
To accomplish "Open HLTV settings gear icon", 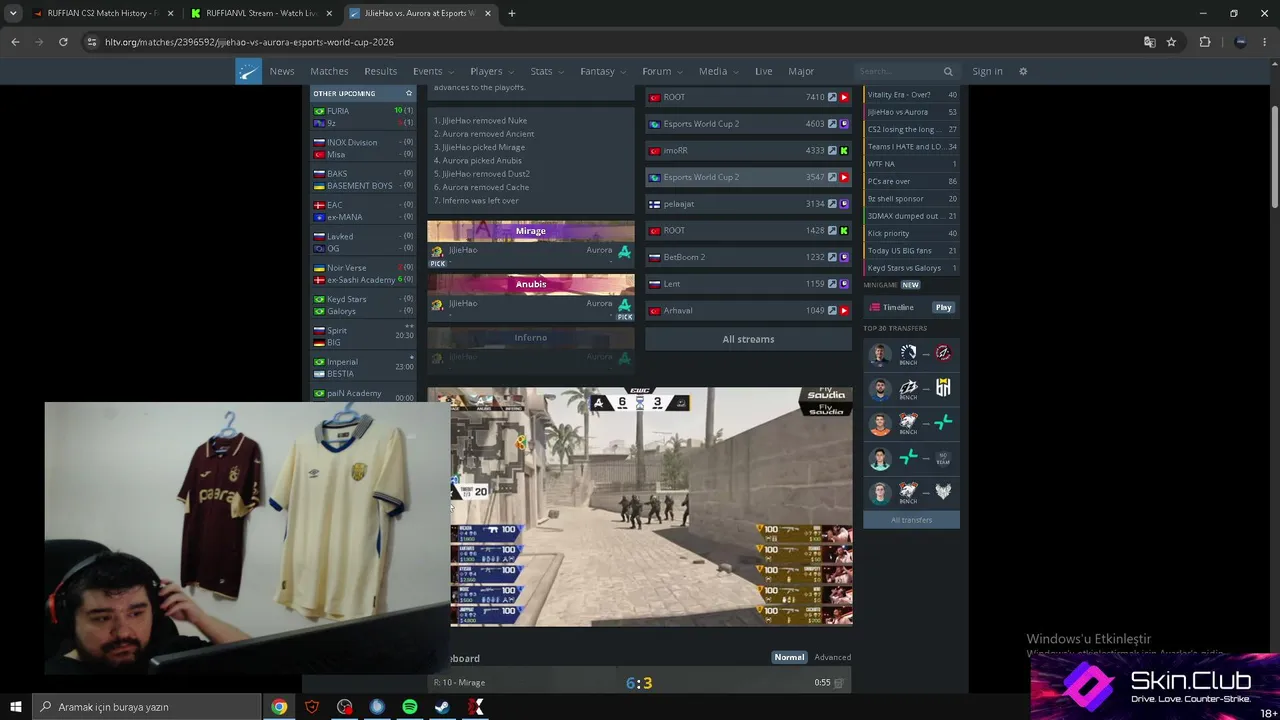I will 1023,72.
